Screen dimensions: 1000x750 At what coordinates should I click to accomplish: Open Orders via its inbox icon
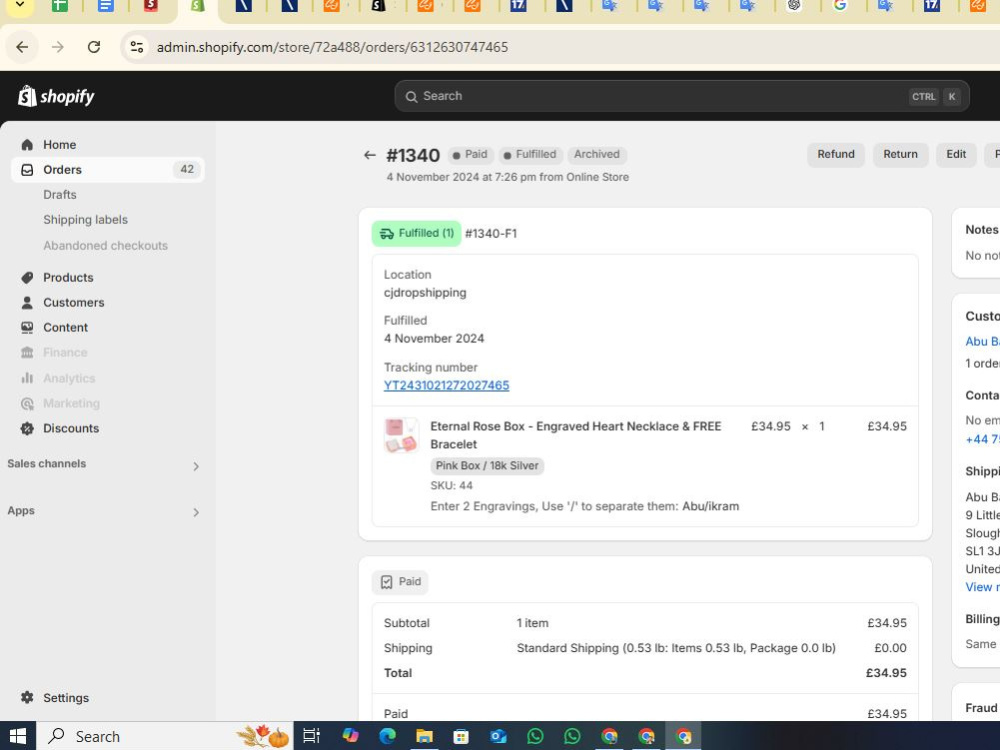tap(27, 170)
